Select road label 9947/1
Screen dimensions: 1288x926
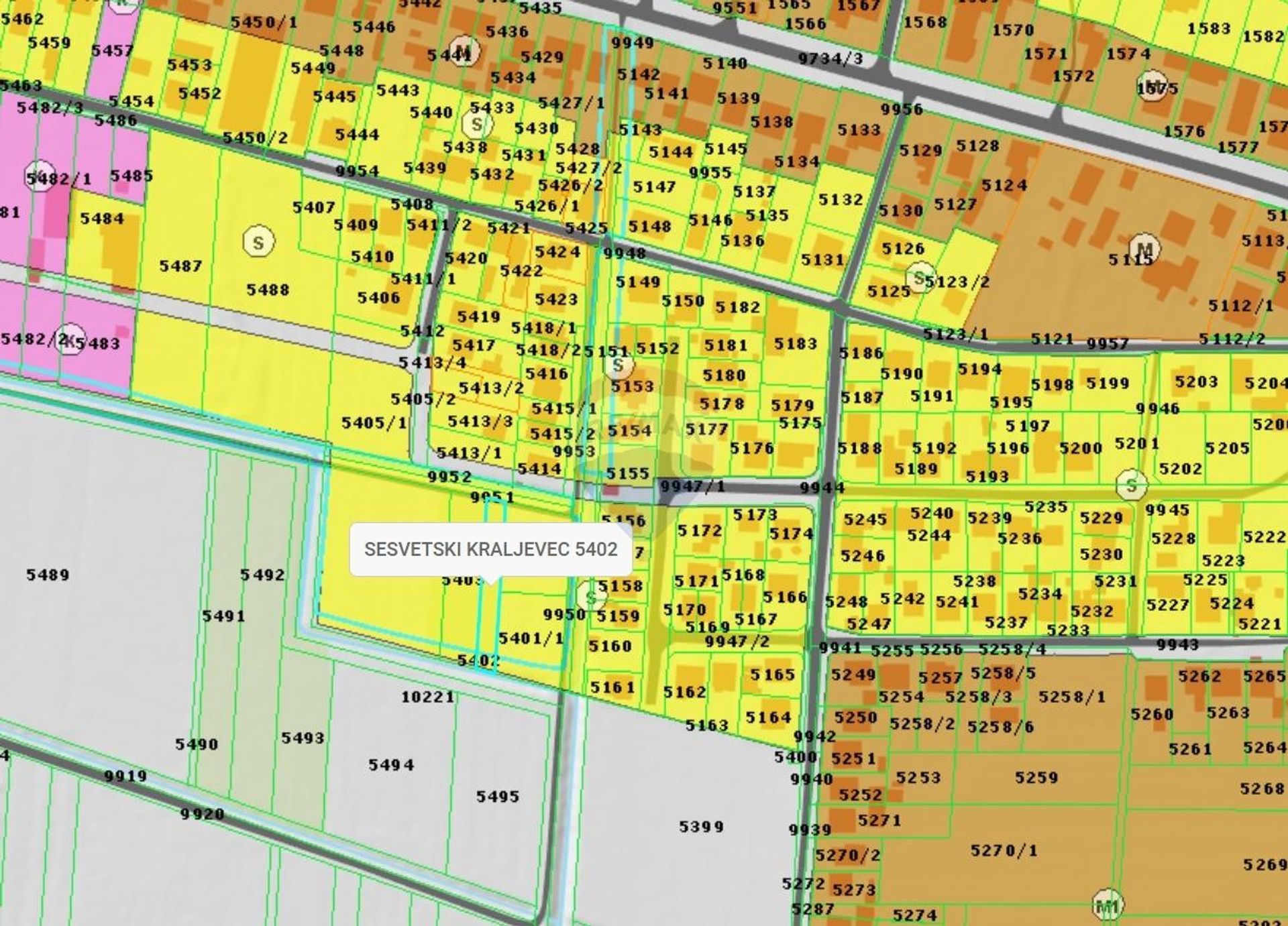point(692,485)
